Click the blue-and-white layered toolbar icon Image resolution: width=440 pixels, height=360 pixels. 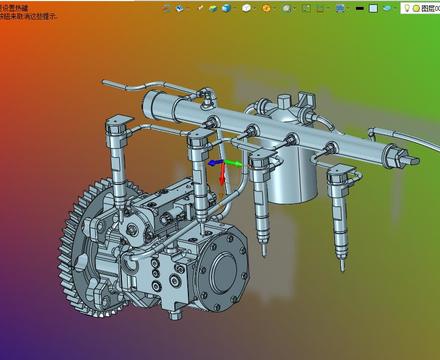pos(180,8)
